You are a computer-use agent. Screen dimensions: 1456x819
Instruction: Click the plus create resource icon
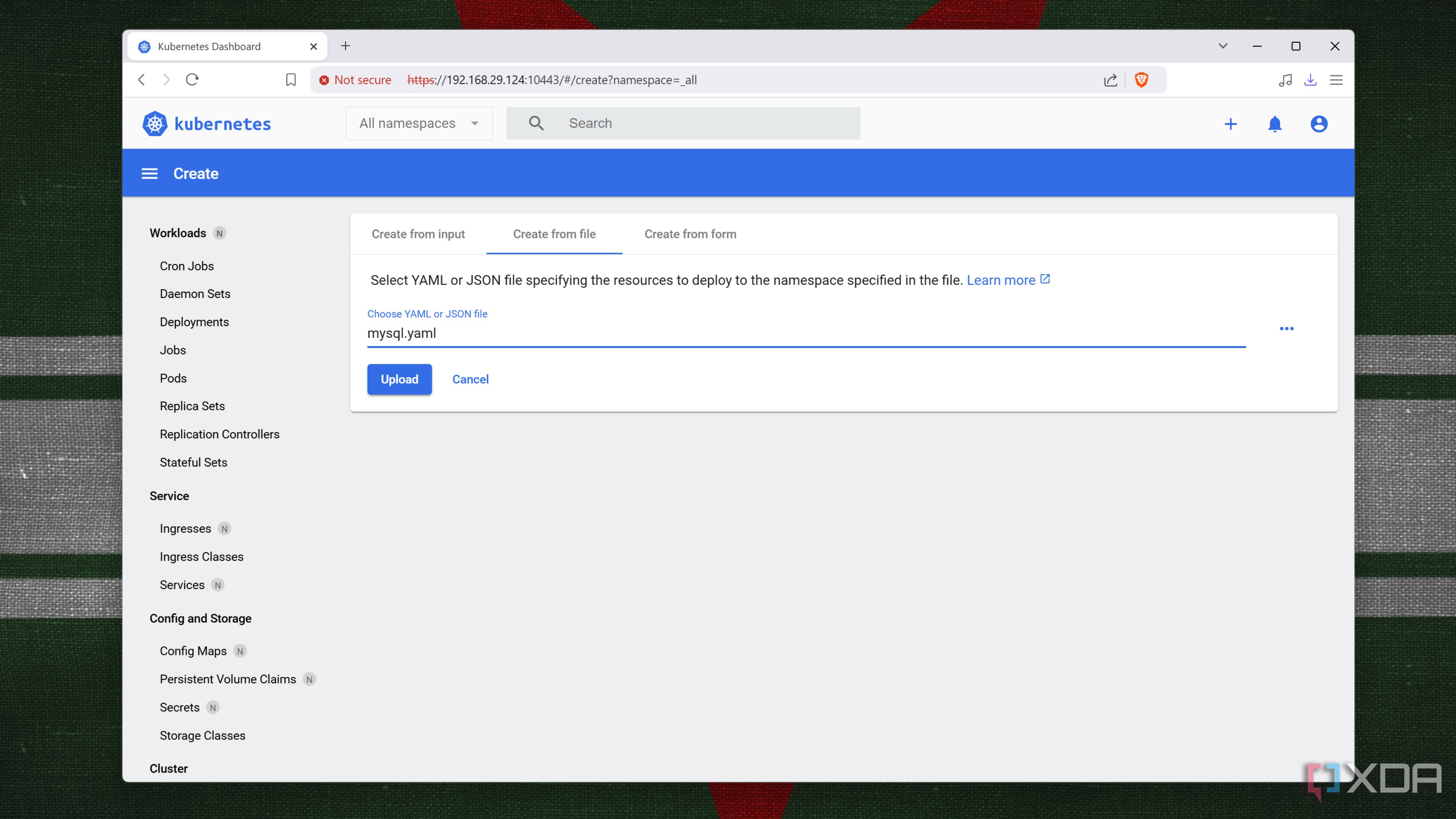pos(1230,124)
